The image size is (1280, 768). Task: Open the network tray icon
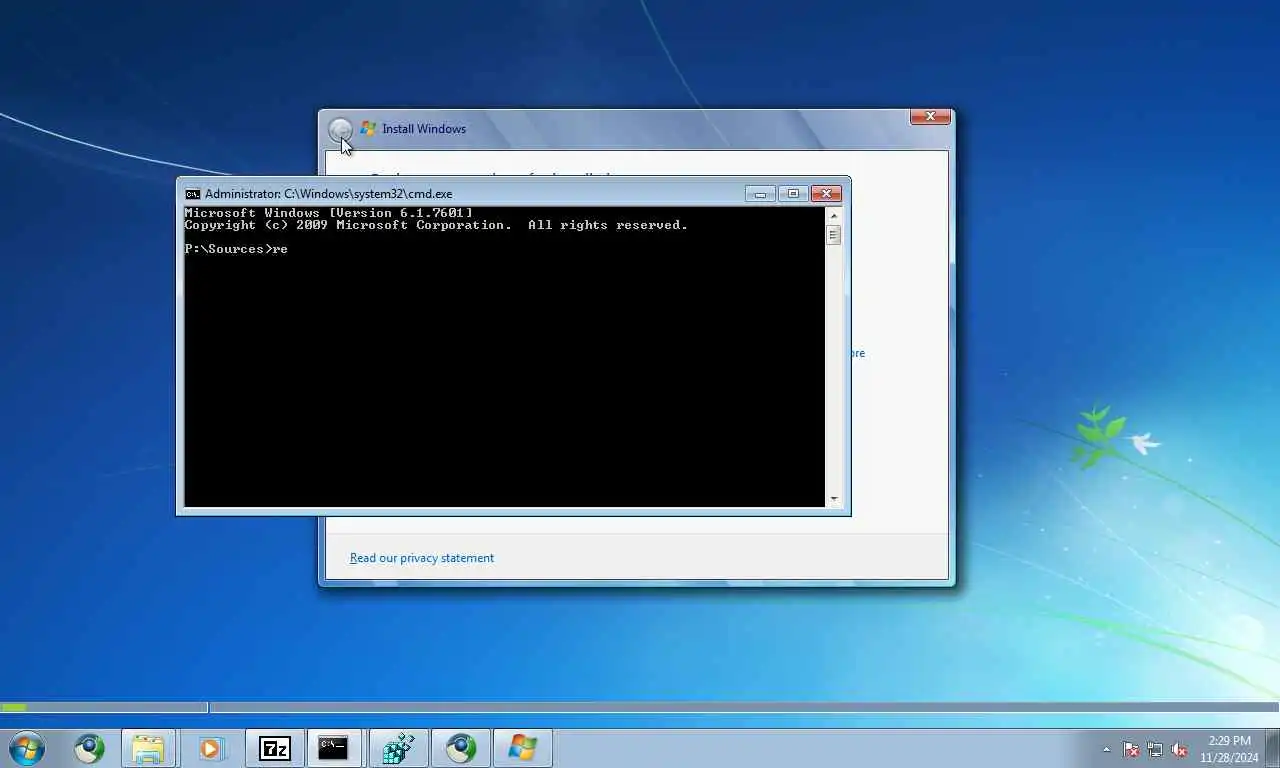point(1155,749)
